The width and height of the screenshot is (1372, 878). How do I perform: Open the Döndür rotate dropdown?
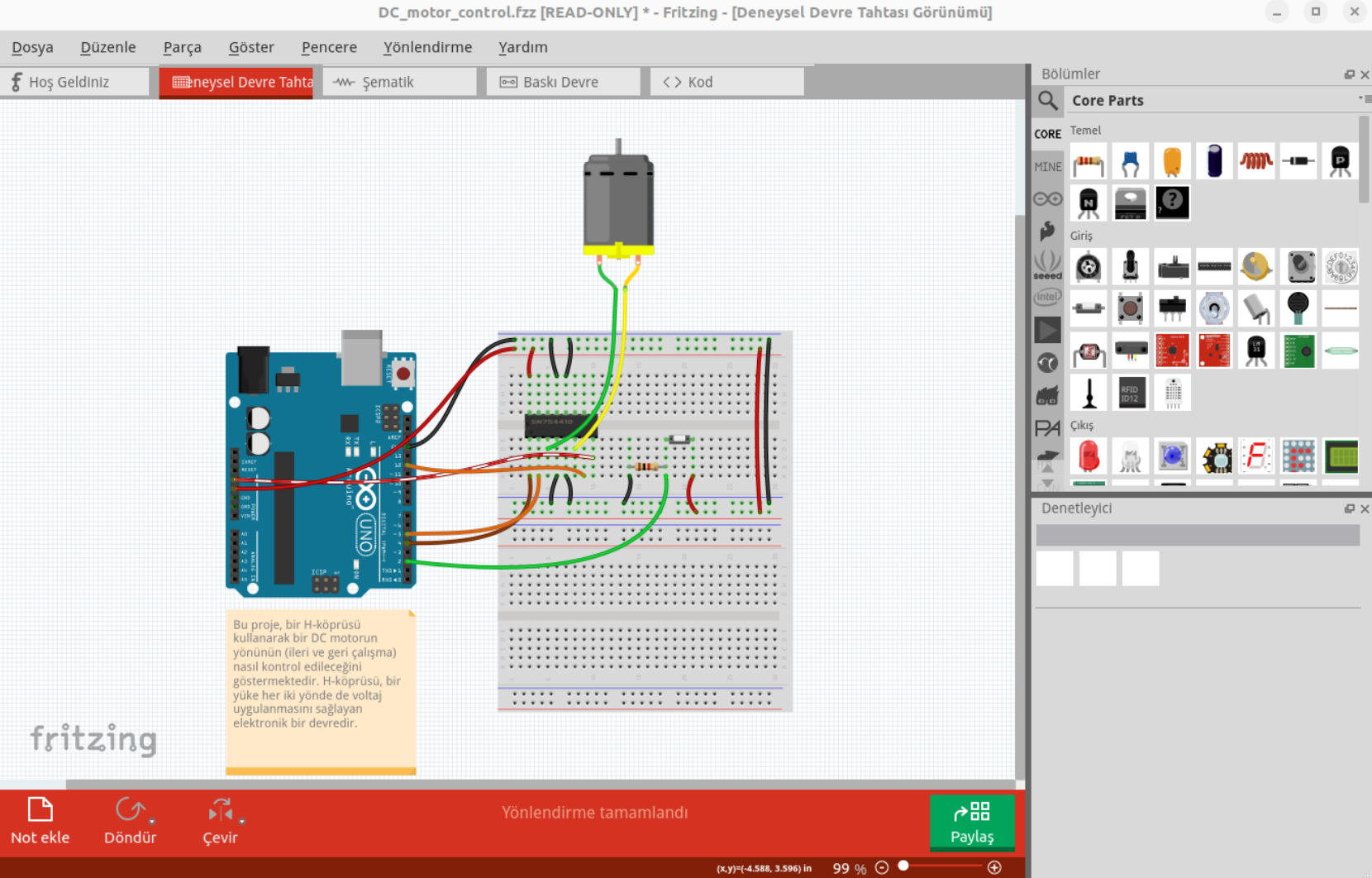coord(152,822)
